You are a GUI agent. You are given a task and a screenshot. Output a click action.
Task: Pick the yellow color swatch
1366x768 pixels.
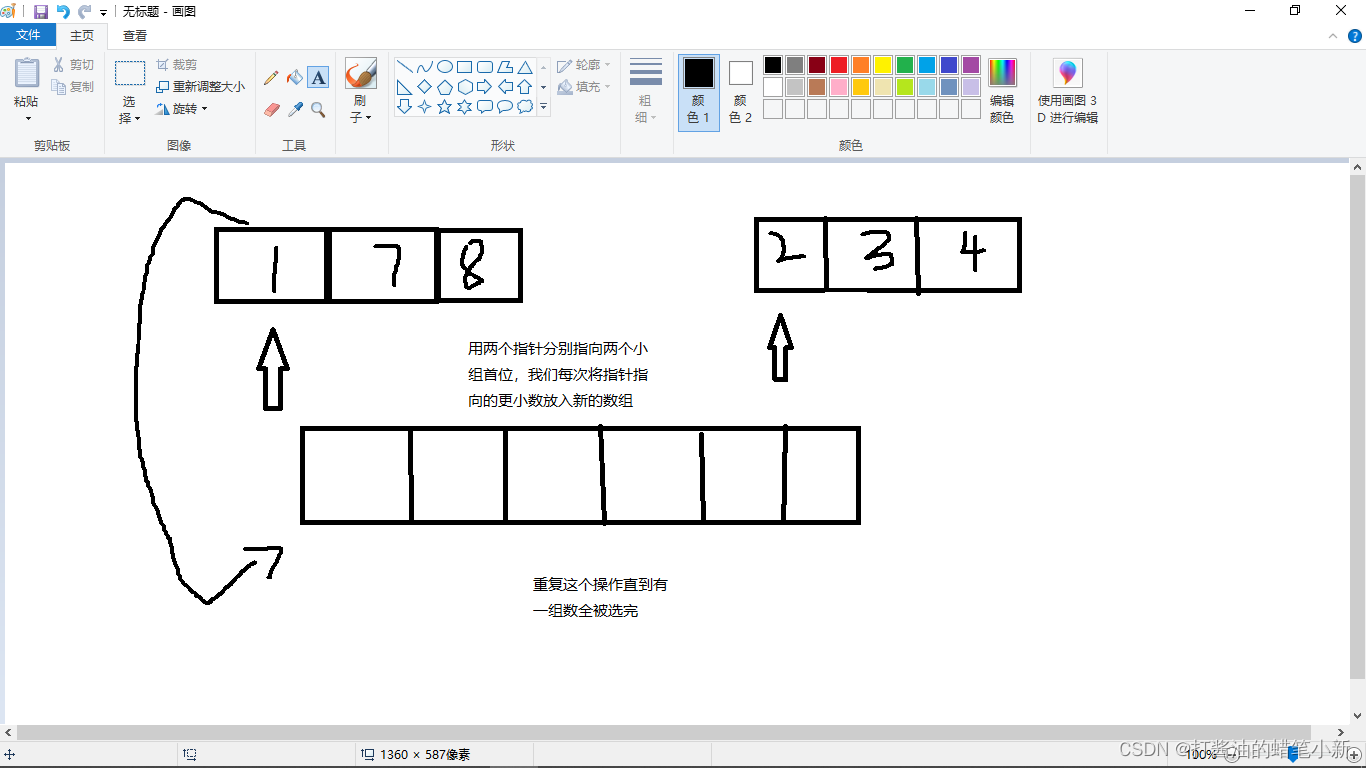883,65
